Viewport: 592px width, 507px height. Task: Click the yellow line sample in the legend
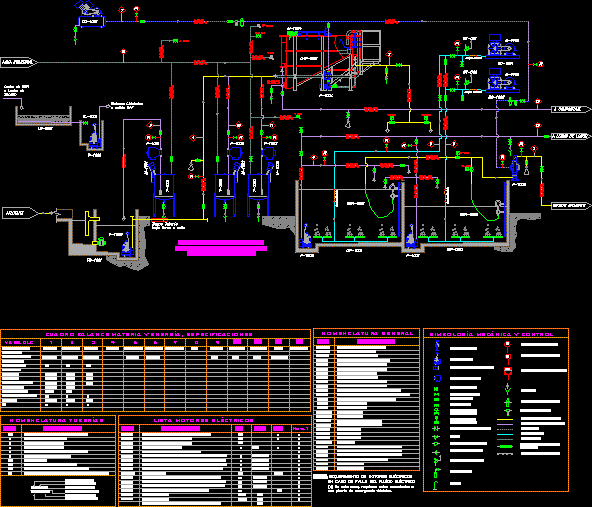[505, 419]
